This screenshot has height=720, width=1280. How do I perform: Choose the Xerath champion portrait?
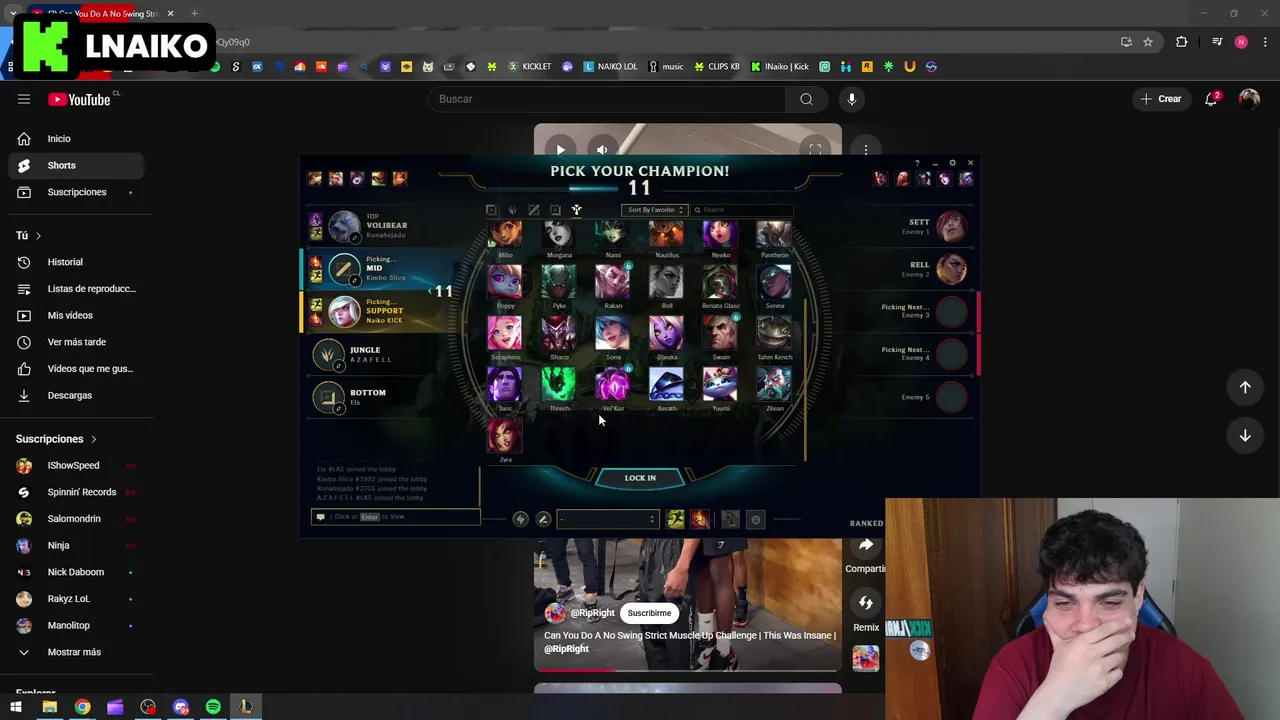point(667,384)
